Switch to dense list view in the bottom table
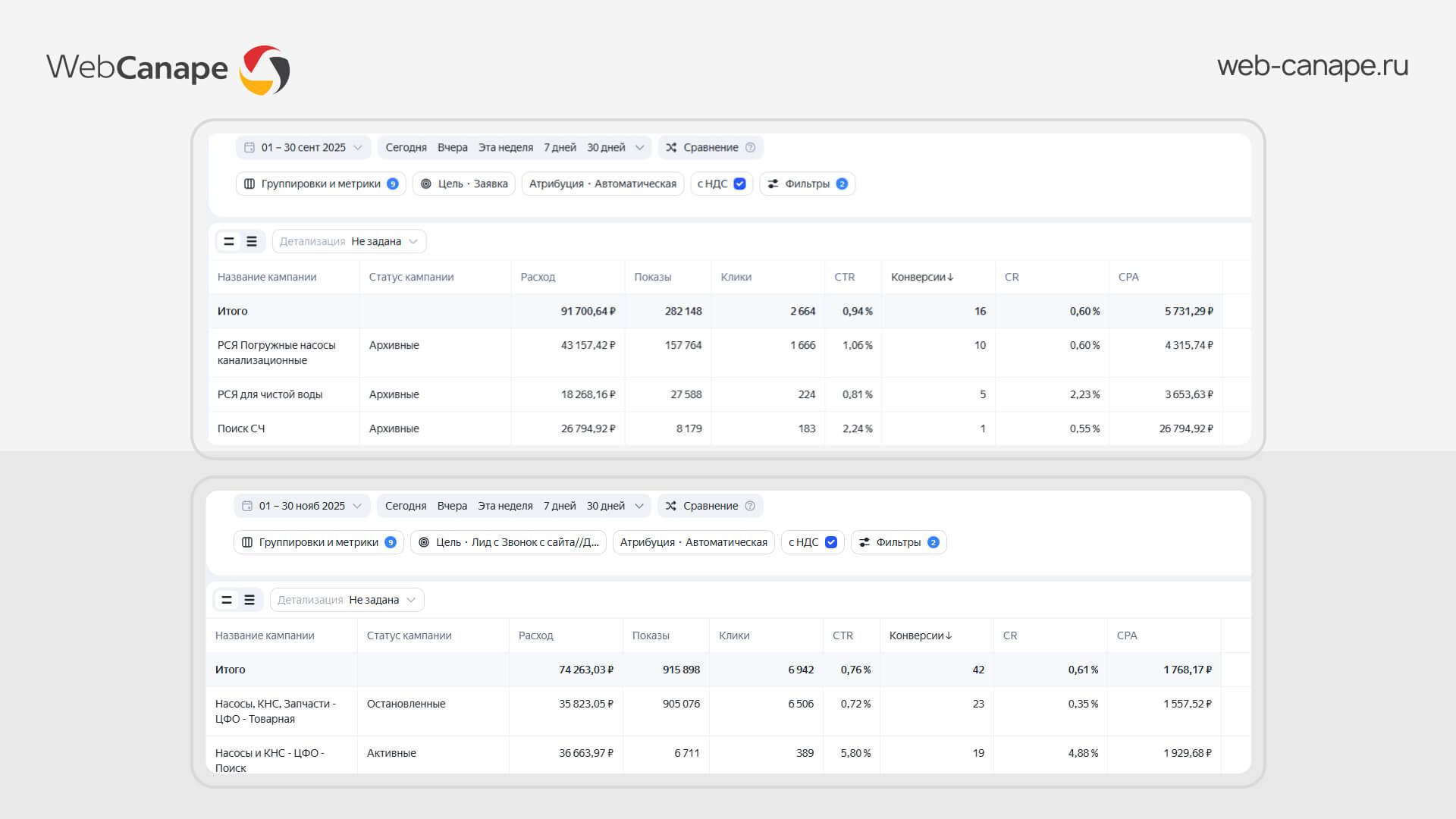 pyautogui.click(x=249, y=600)
